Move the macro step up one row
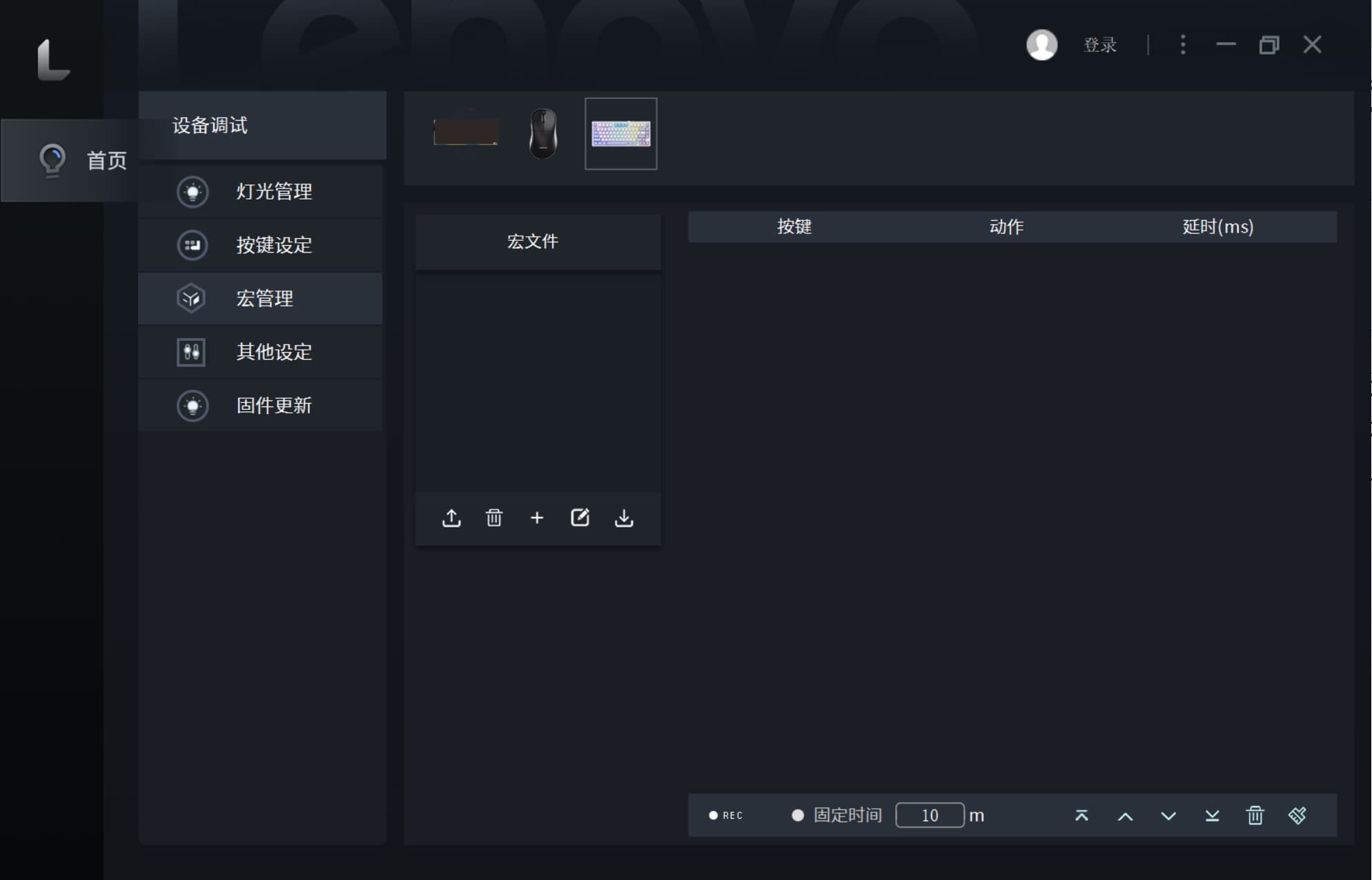Screen dimensions: 1372x880 pyautogui.click(x=1125, y=816)
